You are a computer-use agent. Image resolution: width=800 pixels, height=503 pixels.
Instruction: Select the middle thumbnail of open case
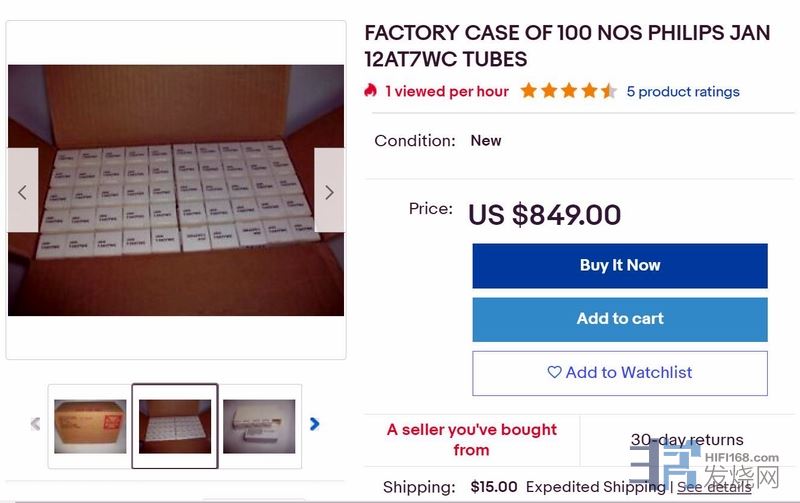(x=175, y=426)
